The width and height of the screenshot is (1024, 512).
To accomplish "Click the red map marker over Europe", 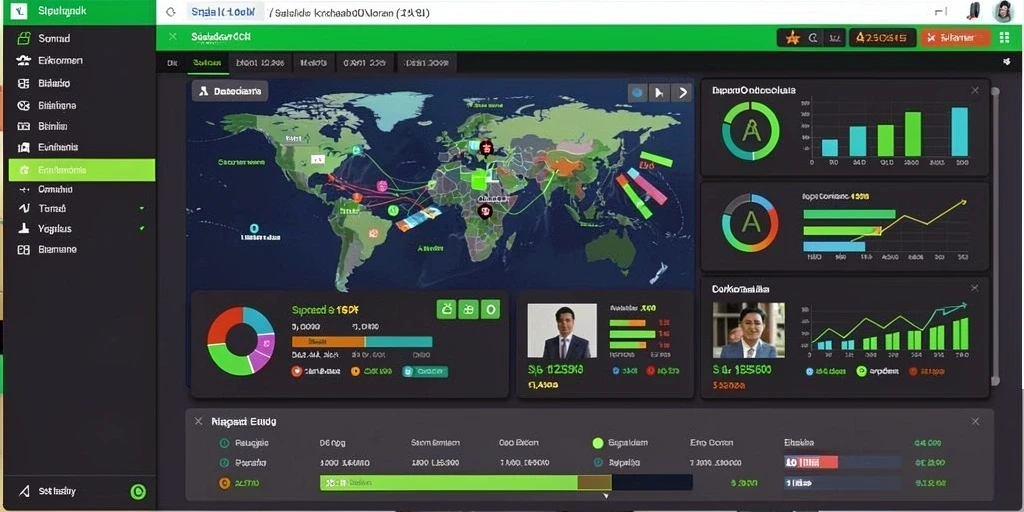I will tap(485, 148).
